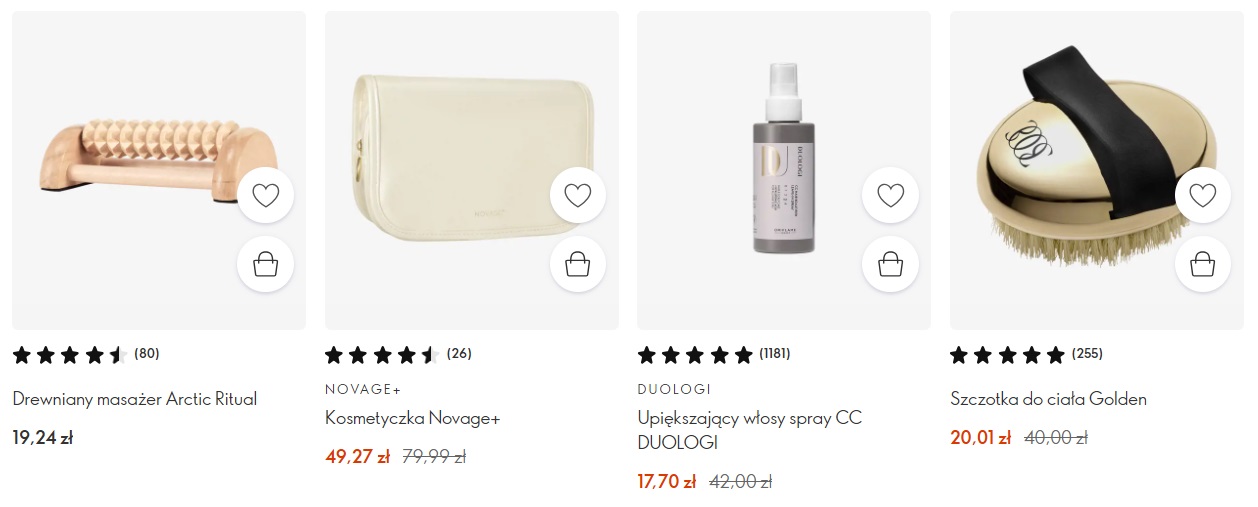Image resolution: width=1258 pixels, height=507 pixels.
Task: Open Kosmetyczka Novage+ product title
Action: click(x=412, y=418)
